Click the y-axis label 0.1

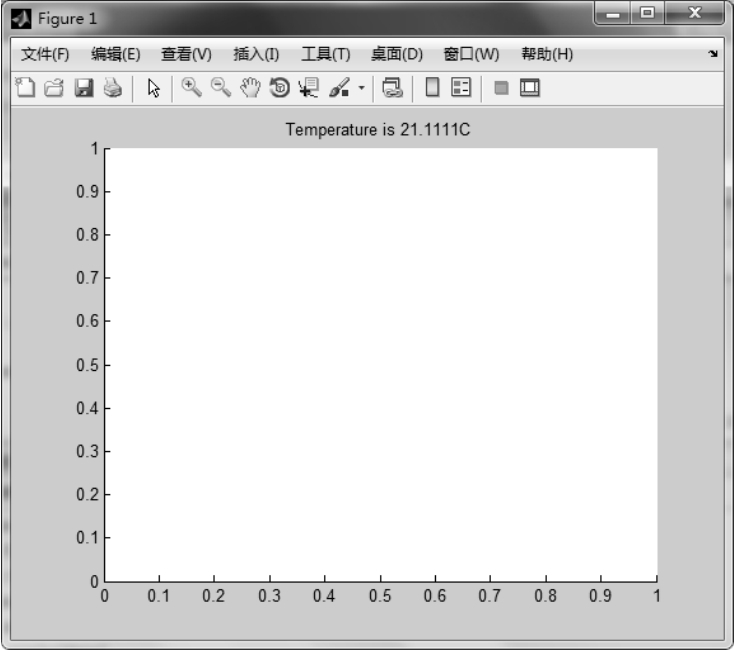tap(88, 537)
